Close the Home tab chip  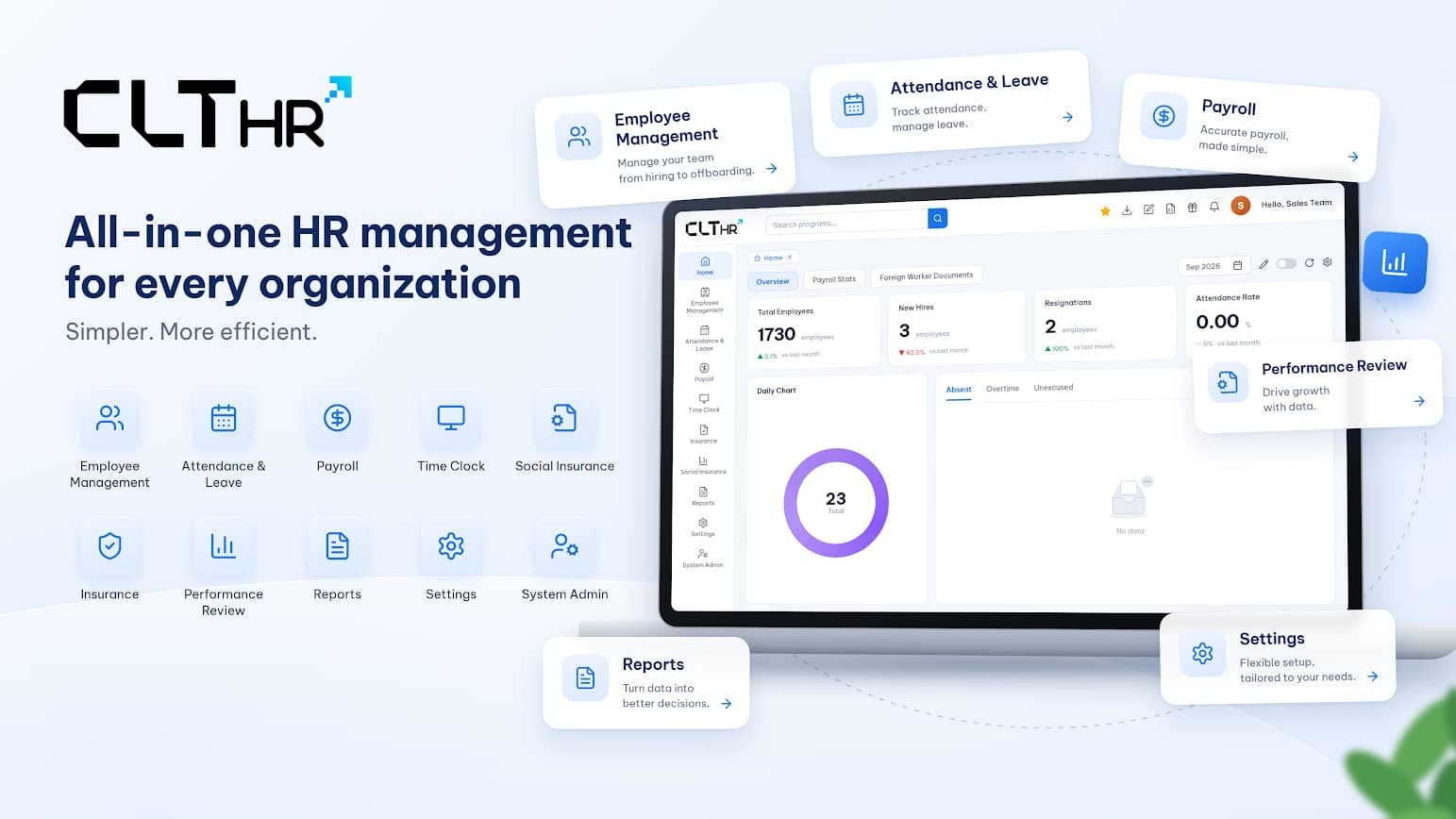point(790,258)
